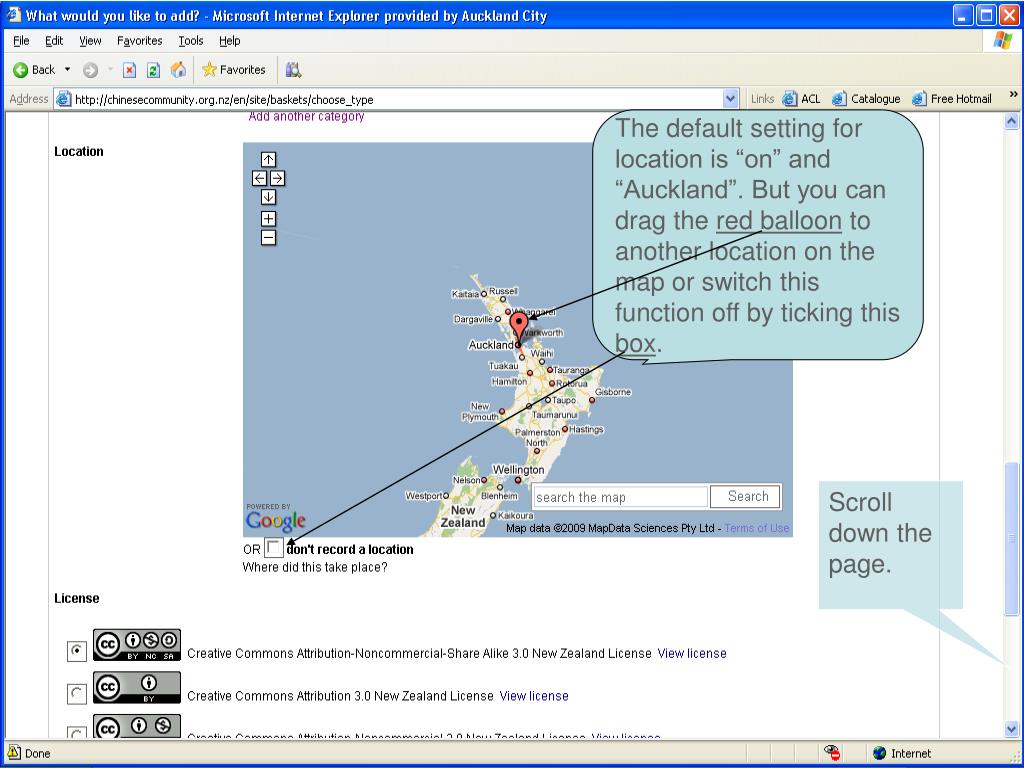Click the CC BY license badge
Screen dimensions: 1024x768
coord(136,688)
